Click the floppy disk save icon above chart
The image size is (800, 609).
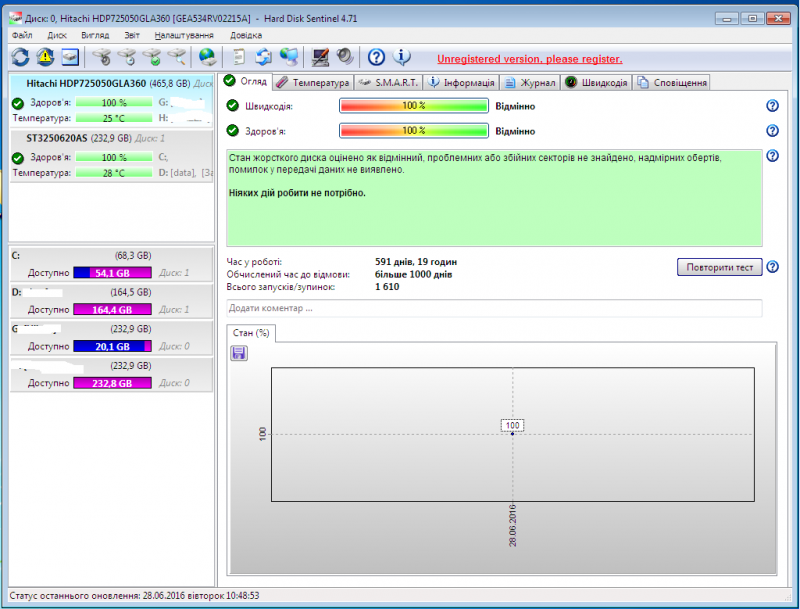pos(239,353)
